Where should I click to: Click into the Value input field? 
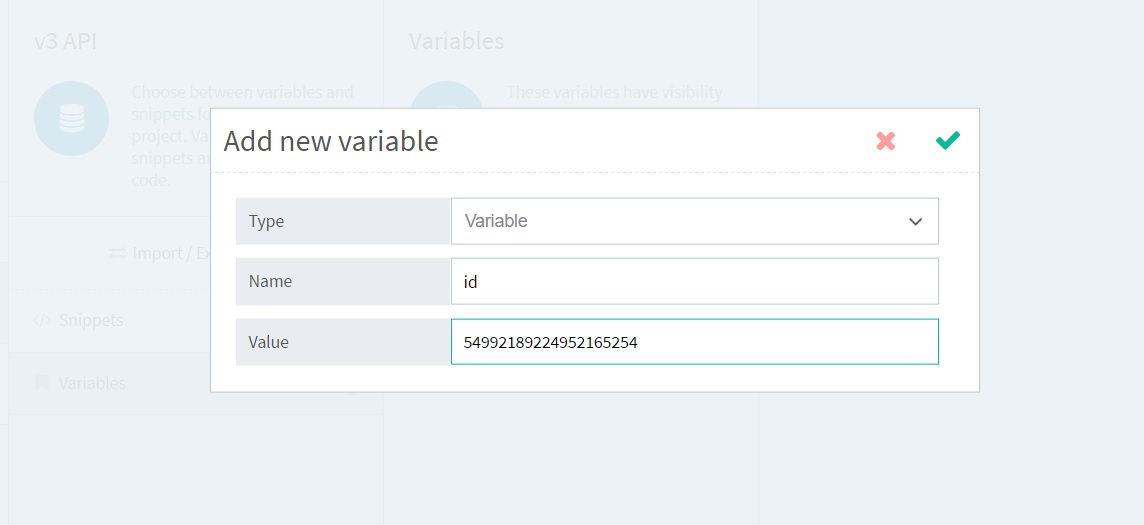(694, 342)
